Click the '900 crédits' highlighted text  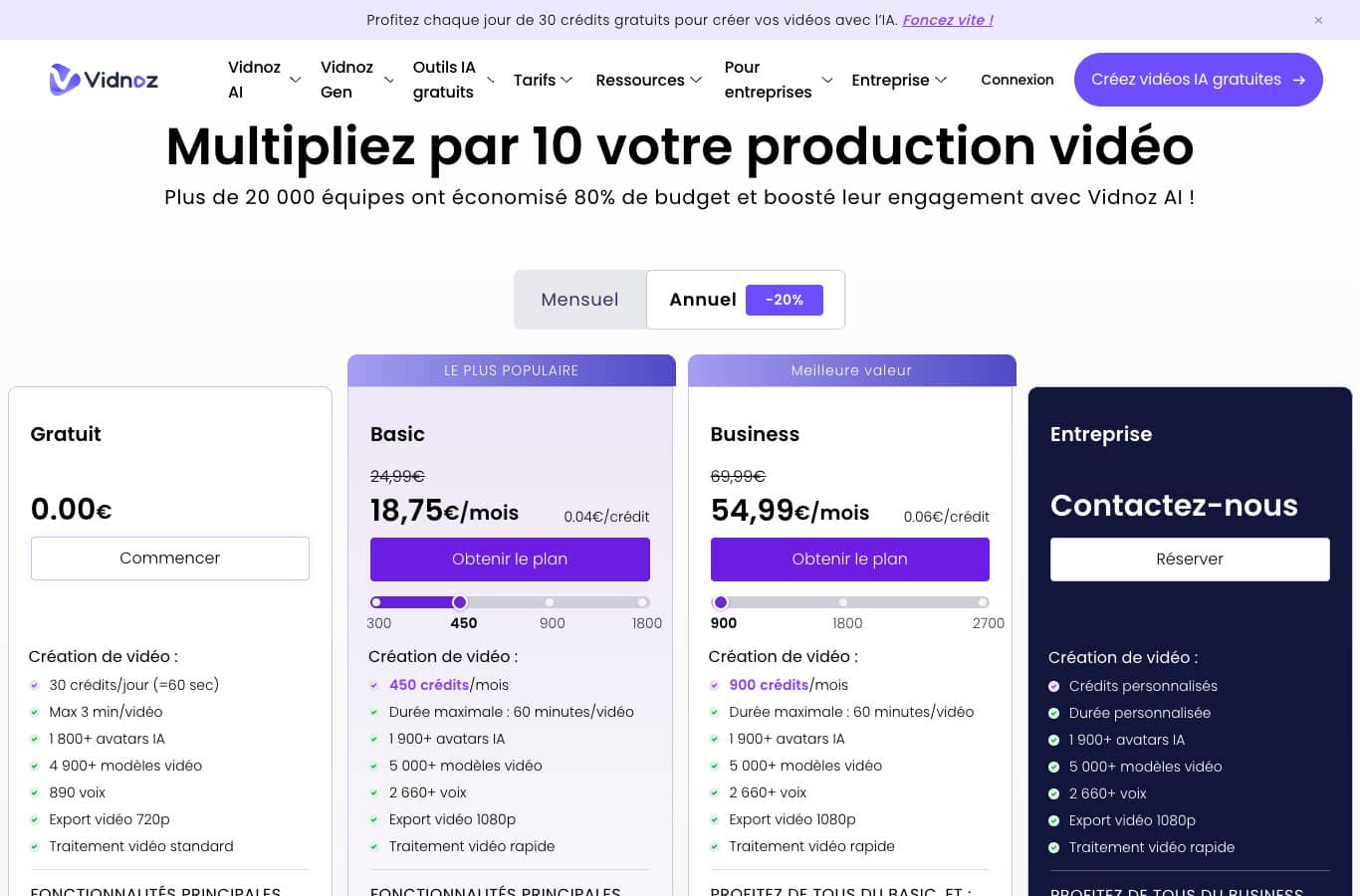pyautogui.click(x=769, y=685)
